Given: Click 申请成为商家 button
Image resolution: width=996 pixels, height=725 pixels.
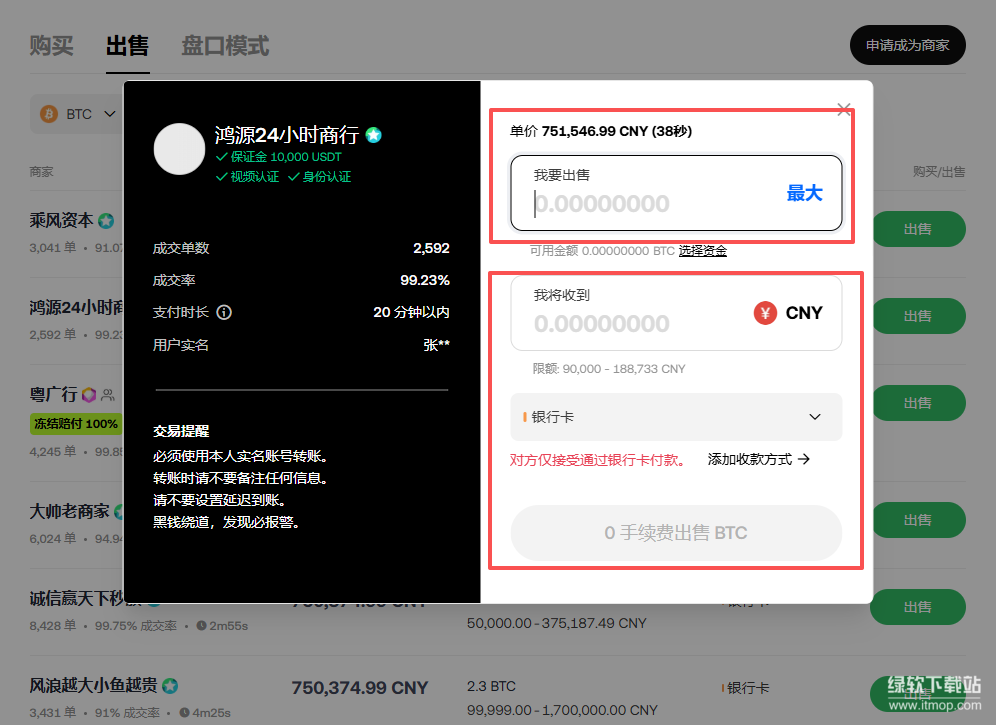Looking at the screenshot, I should coord(907,45).
